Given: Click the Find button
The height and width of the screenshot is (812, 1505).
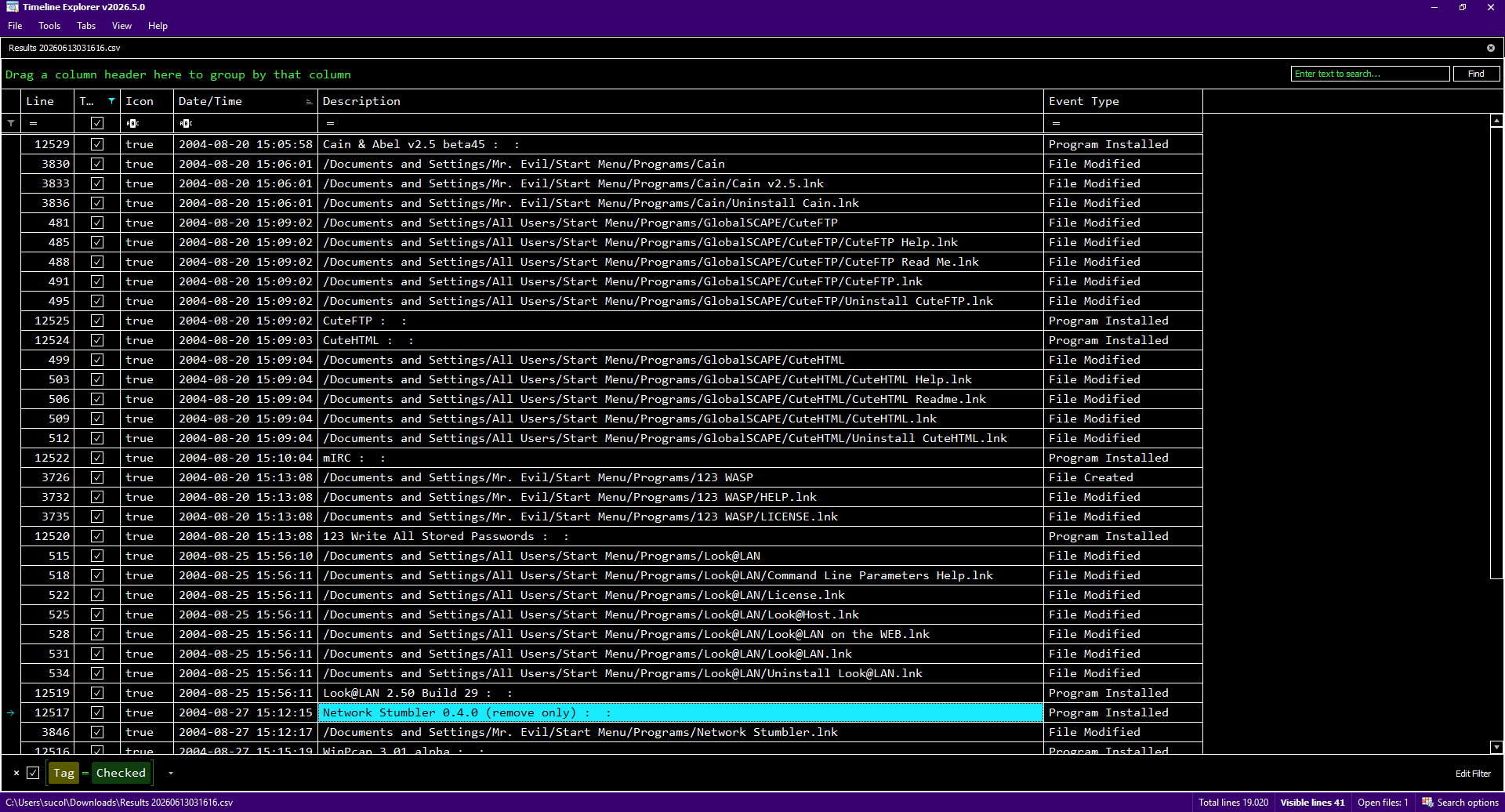Looking at the screenshot, I should 1476,74.
